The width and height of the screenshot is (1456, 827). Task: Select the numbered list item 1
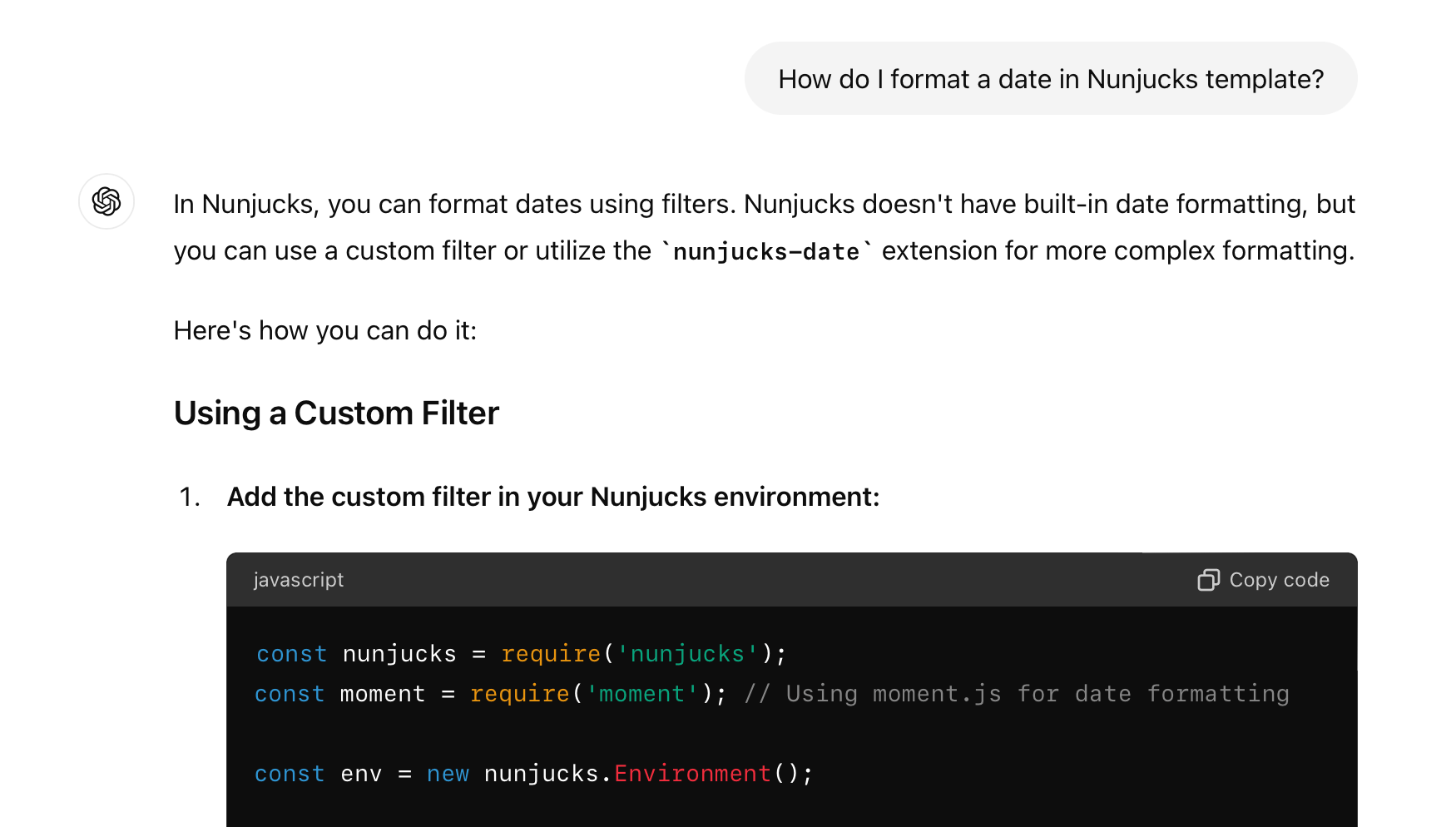[190, 497]
